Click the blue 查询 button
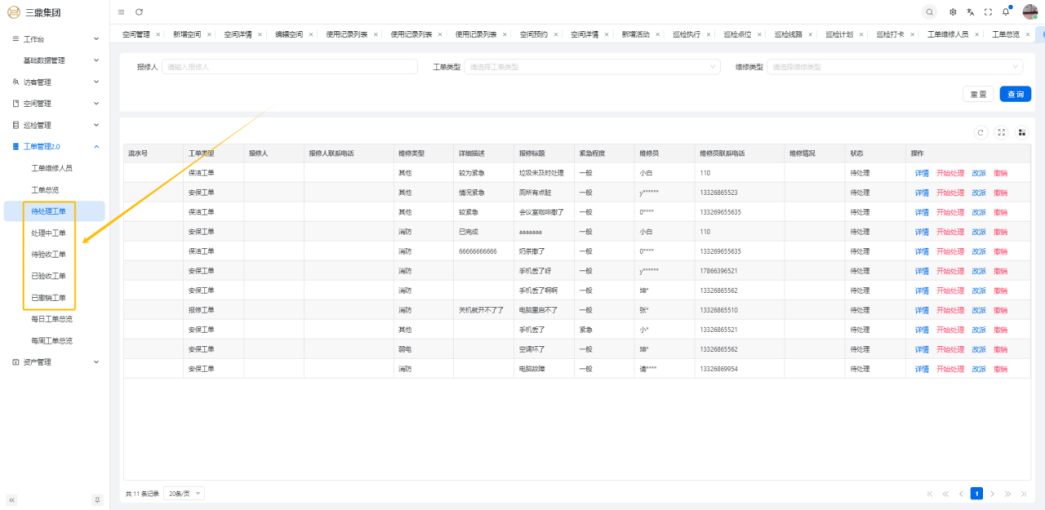Image resolution: width=1045 pixels, height=510 pixels. 1015,94
